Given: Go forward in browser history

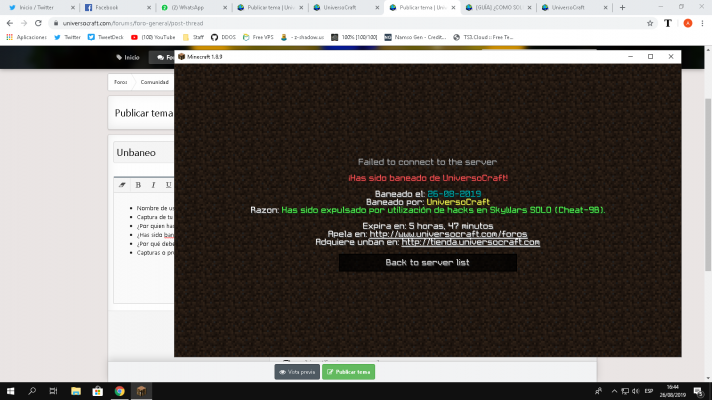Looking at the screenshot, I should [24, 23].
